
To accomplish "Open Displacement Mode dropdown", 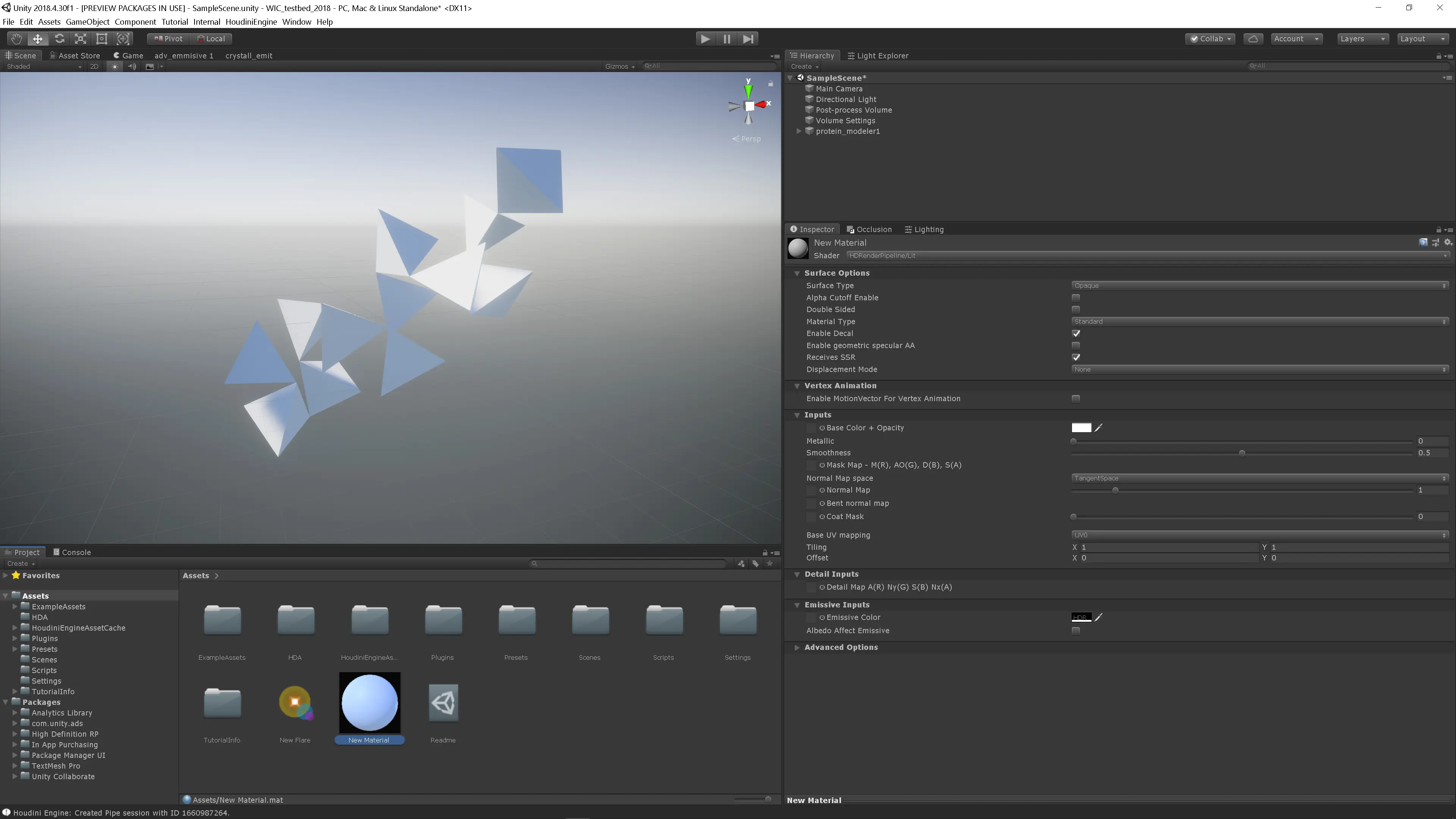I will [x=1260, y=370].
